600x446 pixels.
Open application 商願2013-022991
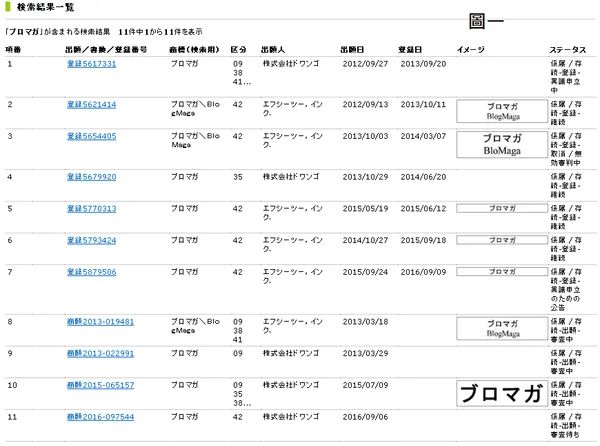pyautogui.click(x=101, y=354)
